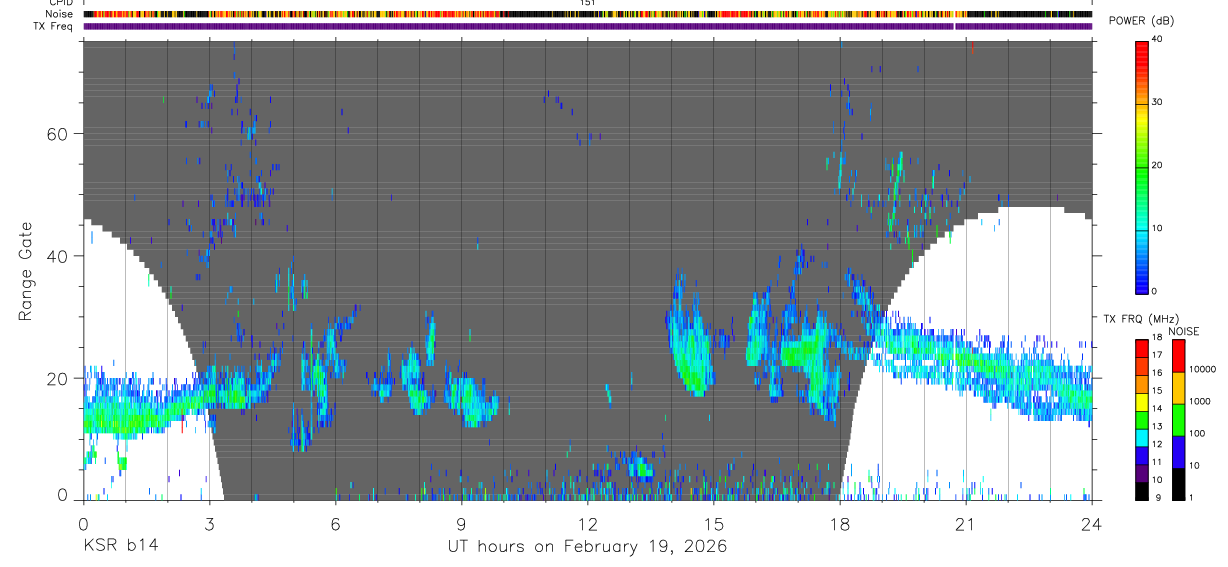This screenshot has height=567, width=1228.
Task: Pick the red 17–18 MHz swatch in TX FRQ legend
Action: tap(1141, 348)
